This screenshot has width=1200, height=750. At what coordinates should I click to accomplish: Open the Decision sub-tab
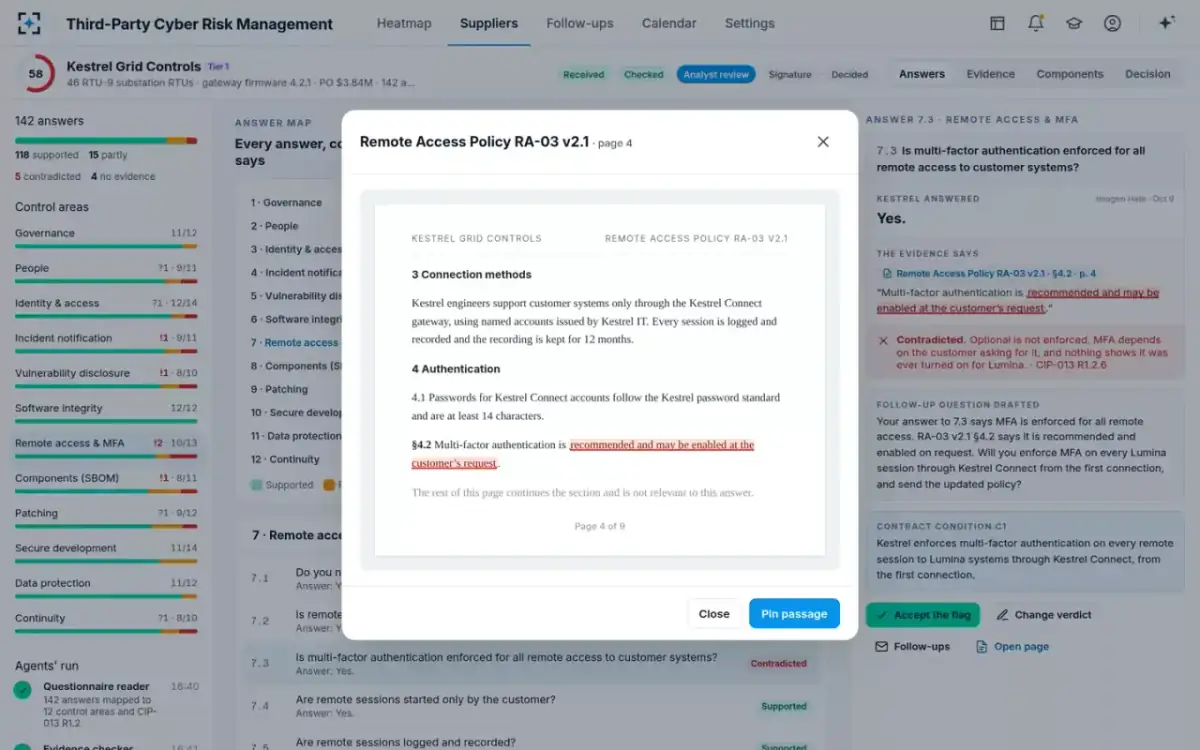[1147, 74]
